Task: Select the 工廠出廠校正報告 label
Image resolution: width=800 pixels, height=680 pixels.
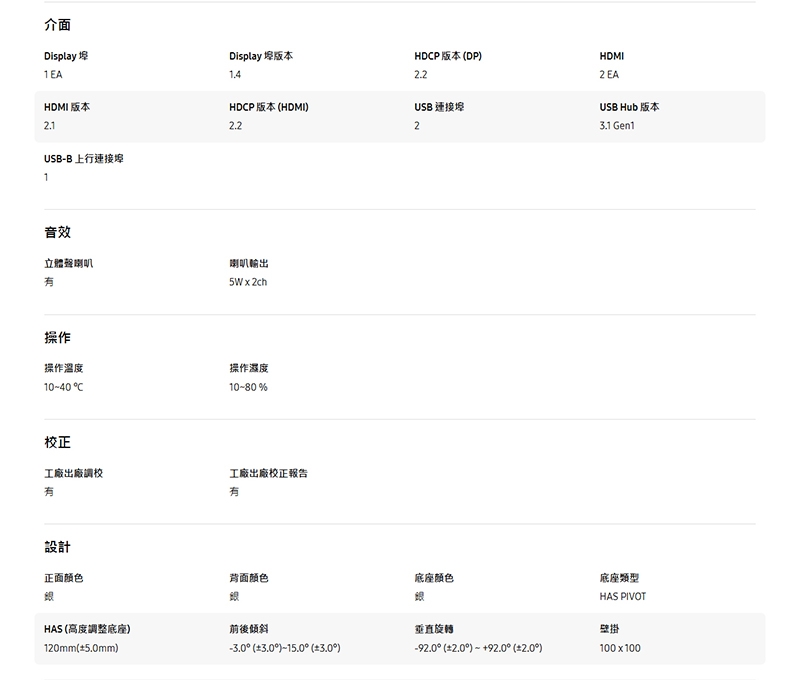Action: click(x=268, y=473)
